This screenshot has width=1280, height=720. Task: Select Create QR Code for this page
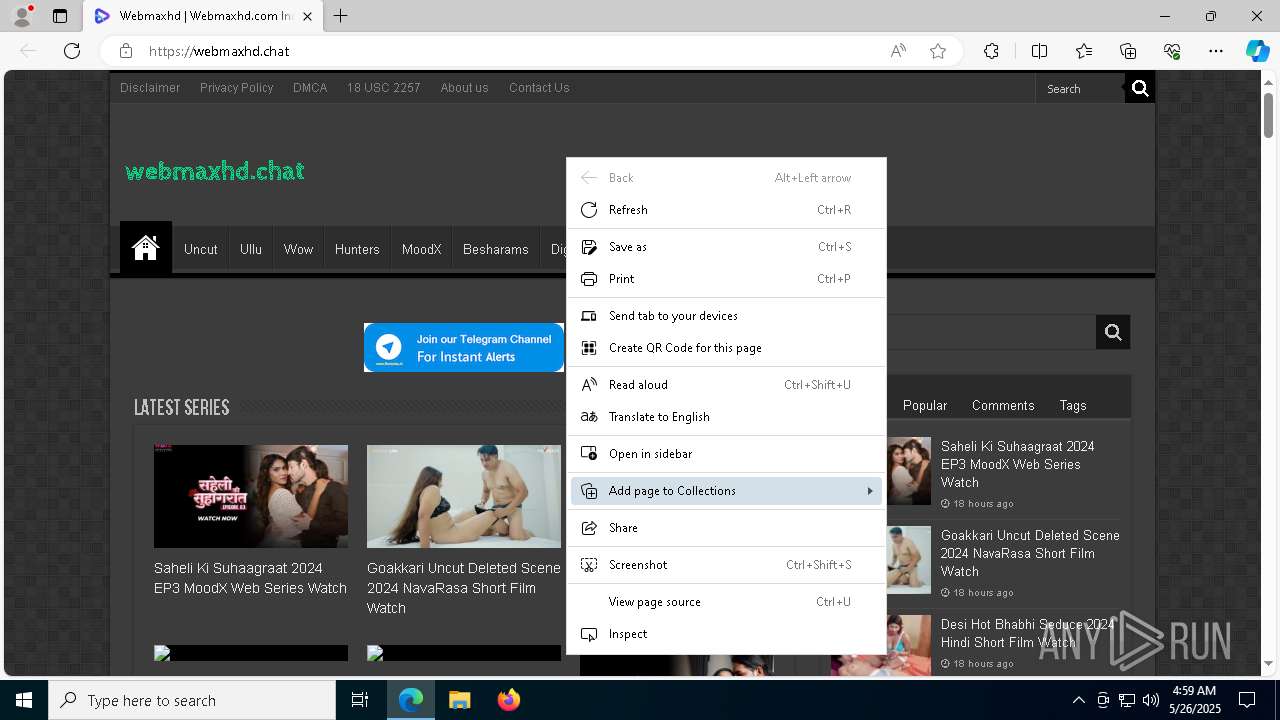coord(726,348)
